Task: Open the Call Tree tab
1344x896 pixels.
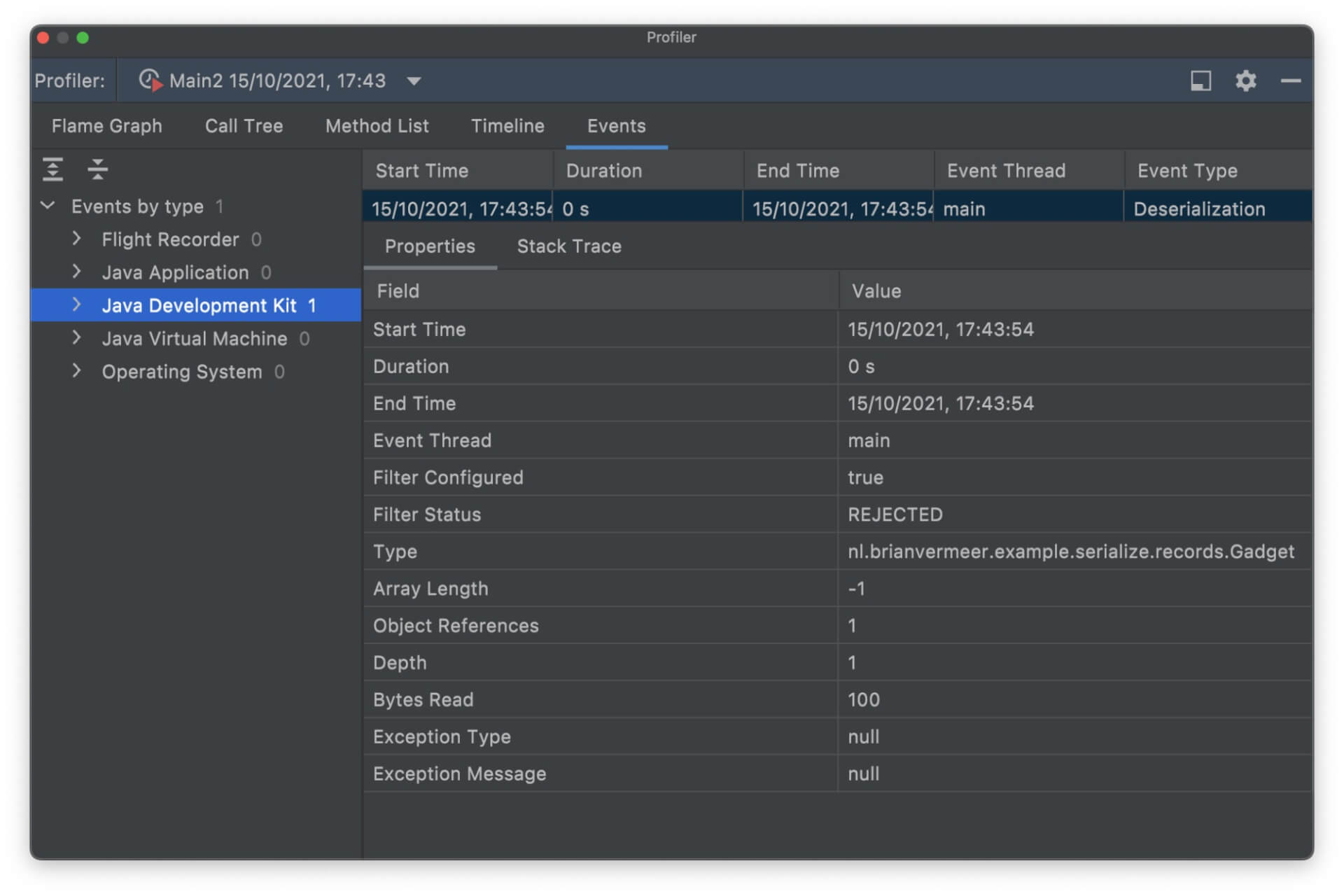Action: coord(244,126)
